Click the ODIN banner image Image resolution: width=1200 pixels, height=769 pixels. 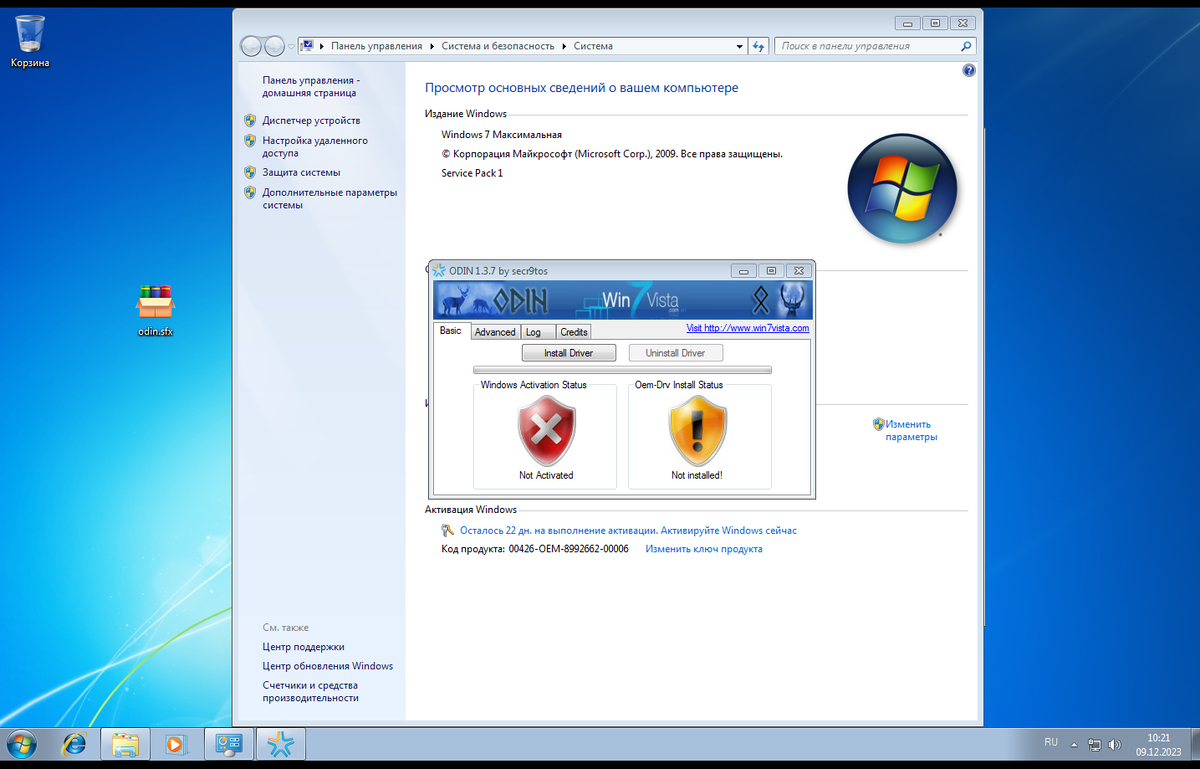[622, 300]
